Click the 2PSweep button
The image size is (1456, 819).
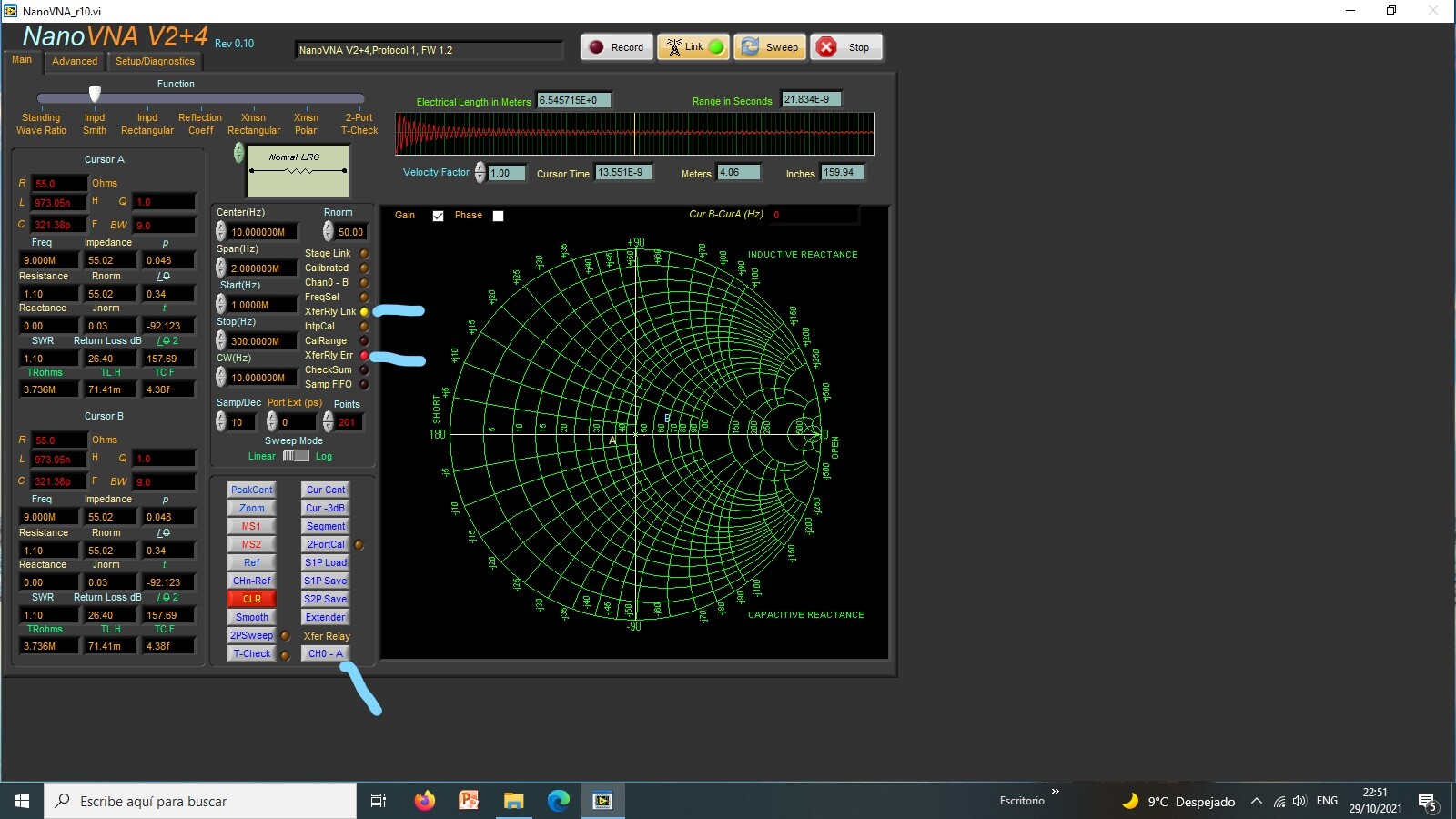tap(251, 635)
